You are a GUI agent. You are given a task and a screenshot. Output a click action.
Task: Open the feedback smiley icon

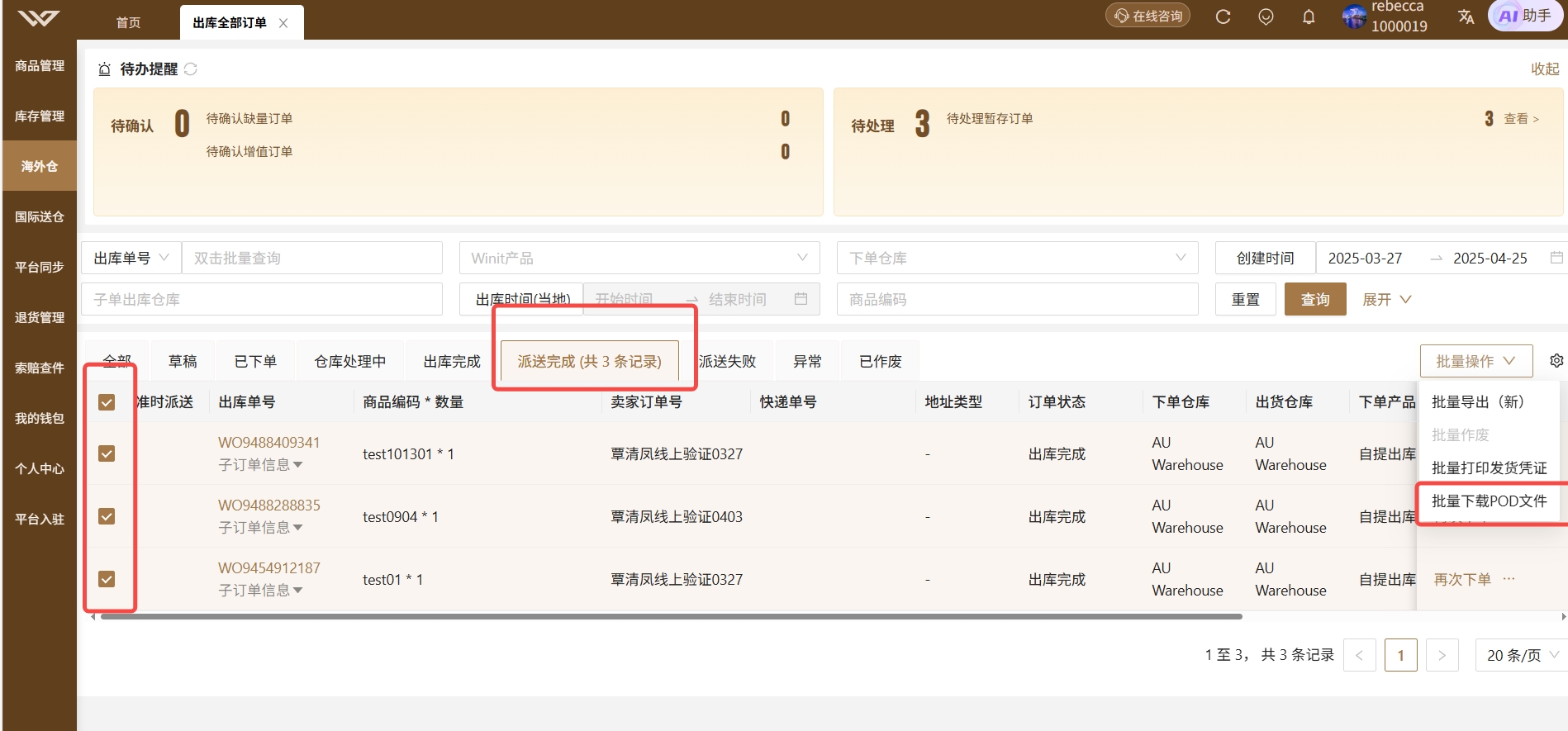(x=1266, y=17)
